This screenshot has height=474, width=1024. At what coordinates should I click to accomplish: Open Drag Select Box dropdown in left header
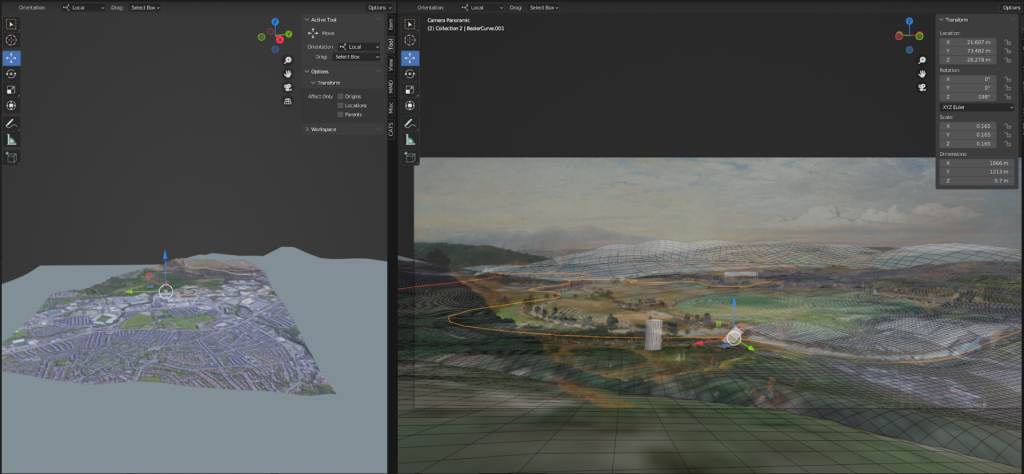pyautogui.click(x=143, y=7)
